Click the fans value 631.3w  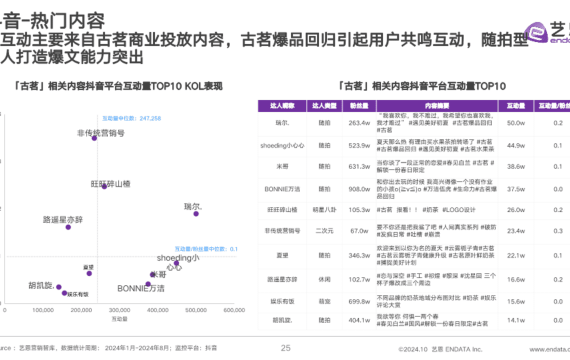click(x=359, y=167)
